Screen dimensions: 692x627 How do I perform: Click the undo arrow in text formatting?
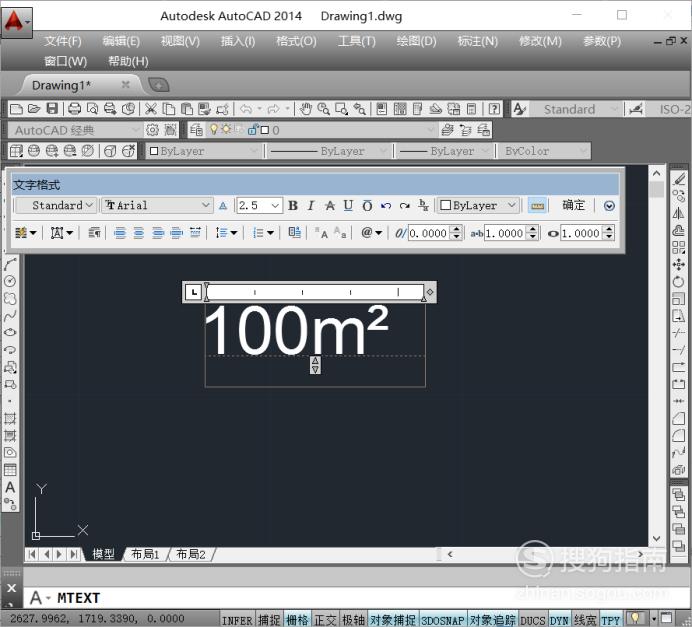[x=386, y=206]
